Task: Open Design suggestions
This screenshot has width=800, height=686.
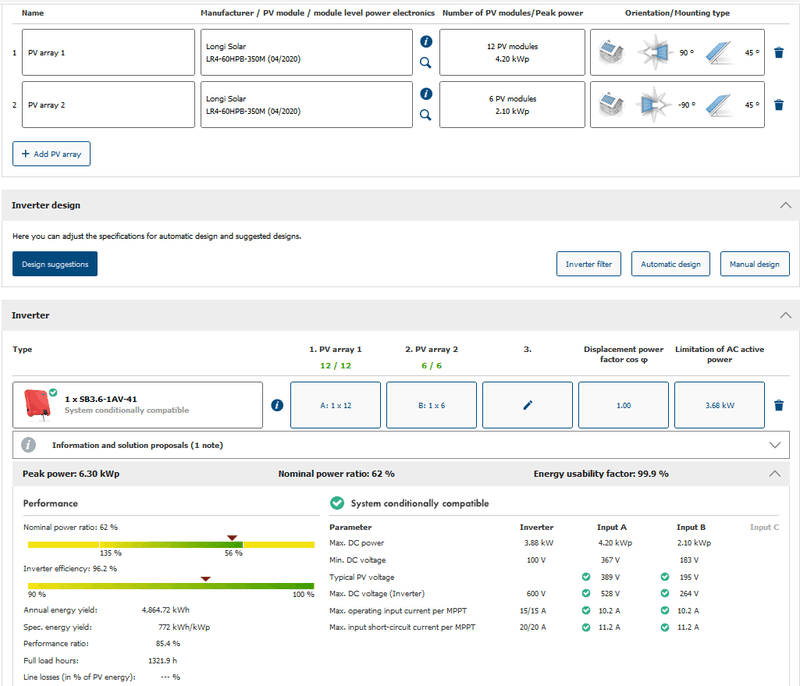Action: pos(55,264)
